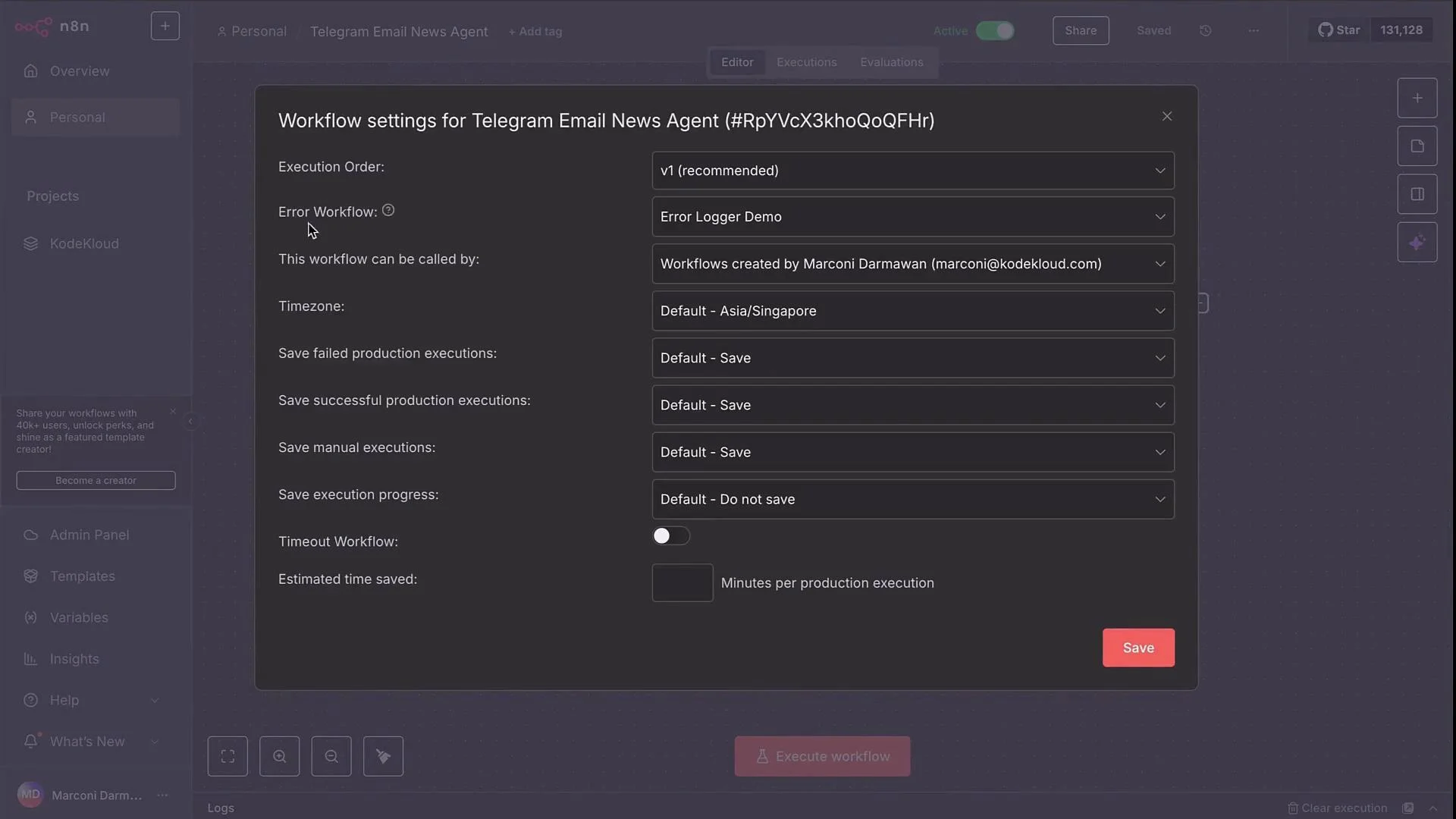Click the fit-to-view canvas icon
Image resolution: width=1456 pixels, height=819 pixels.
tap(227, 756)
